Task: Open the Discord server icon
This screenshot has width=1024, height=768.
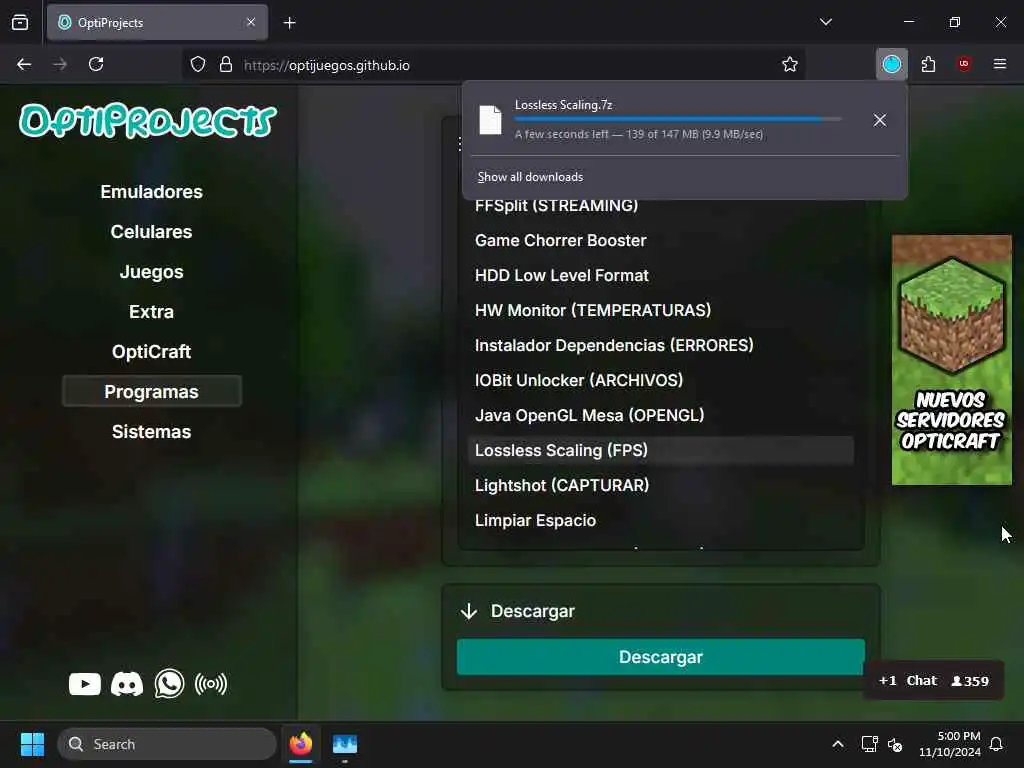Action: [x=127, y=684]
